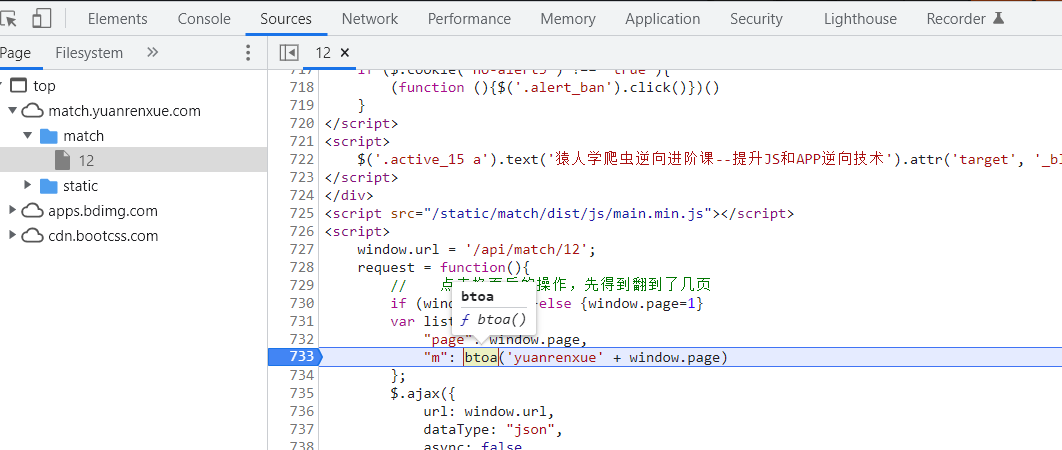
Task: Click the top frame window icon
Action: tap(20, 85)
